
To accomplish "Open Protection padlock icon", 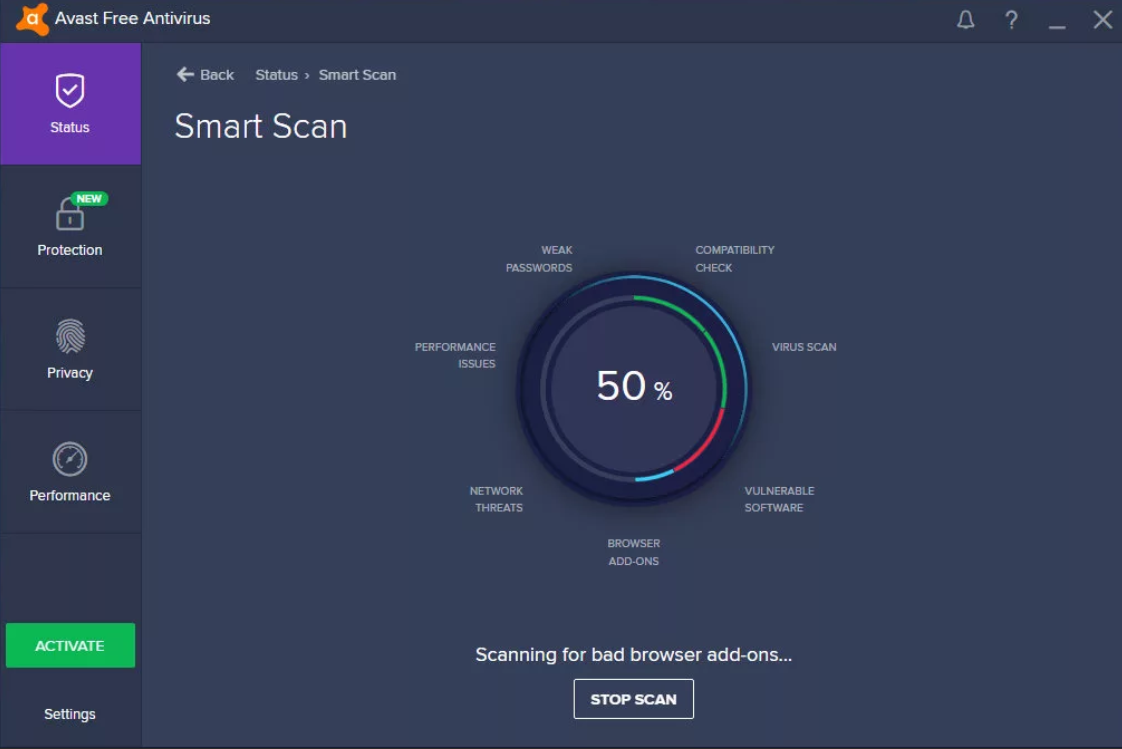I will (x=69, y=215).
